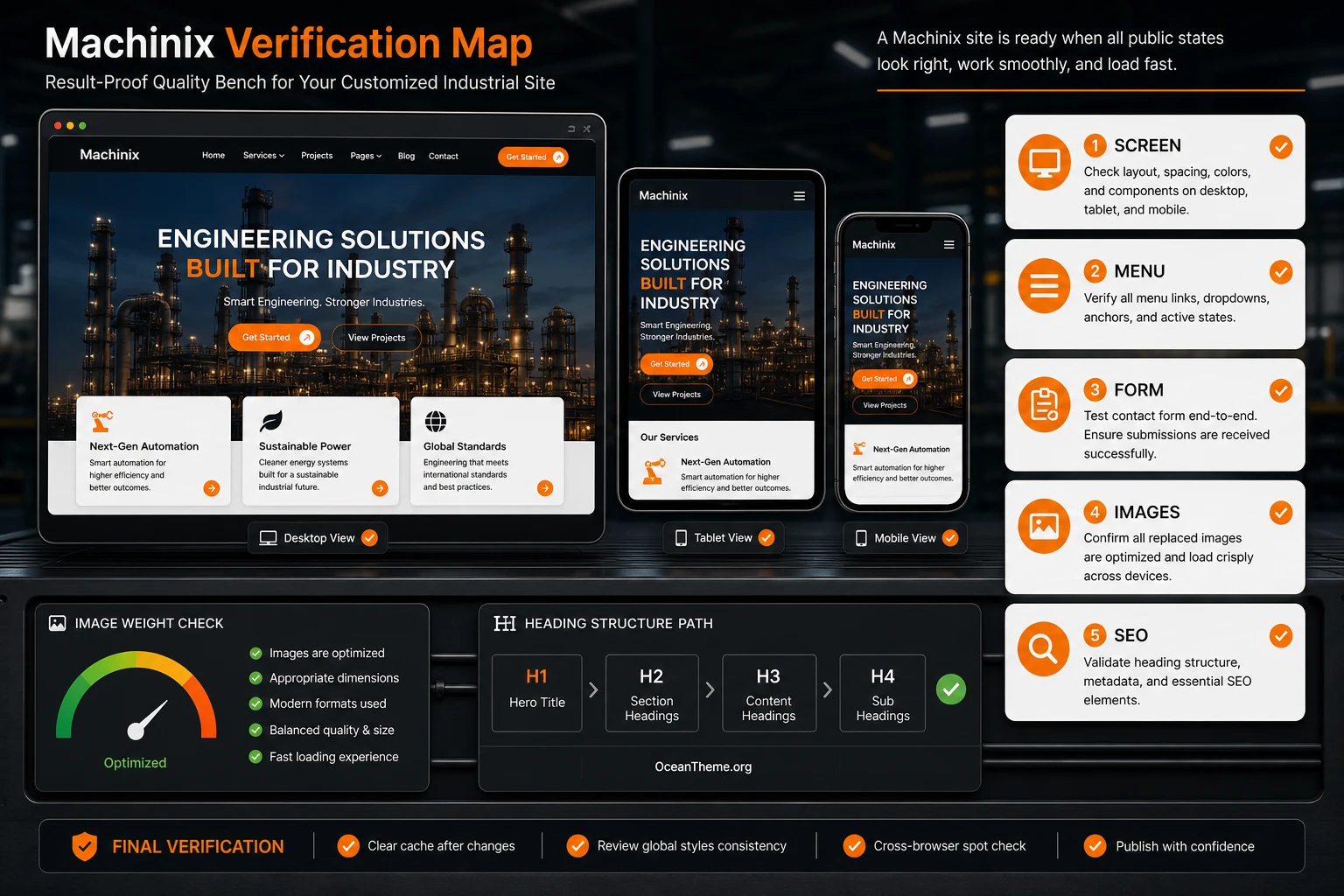Open the OceanTheme.org link
Viewport: 1344px width, 896px height.
[703, 766]
